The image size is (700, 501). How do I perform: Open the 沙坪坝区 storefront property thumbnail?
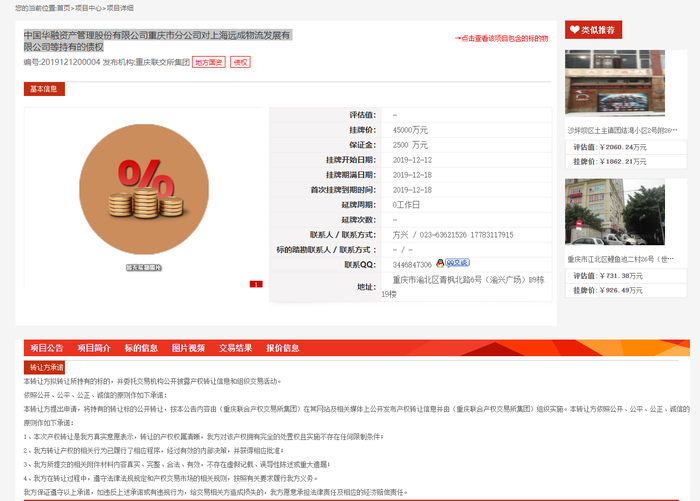point(615,83)
